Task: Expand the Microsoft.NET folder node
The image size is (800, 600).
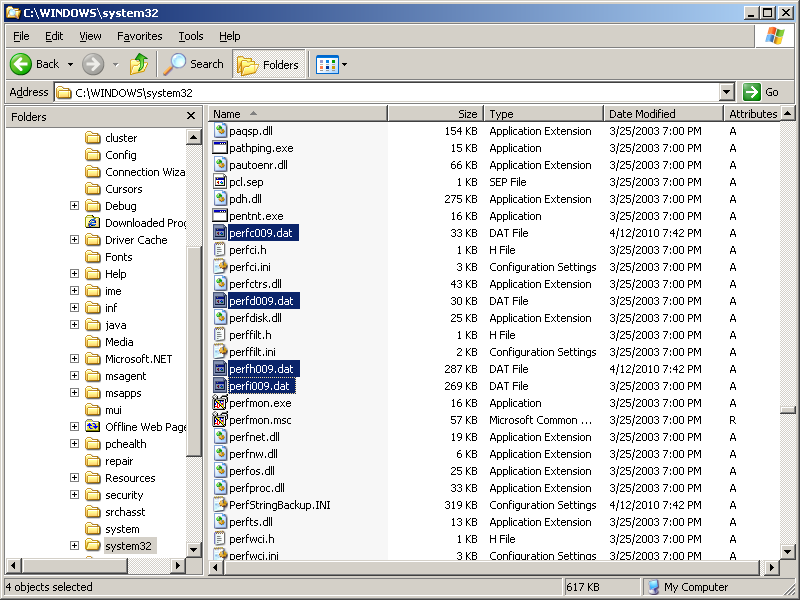Action: 74,359
